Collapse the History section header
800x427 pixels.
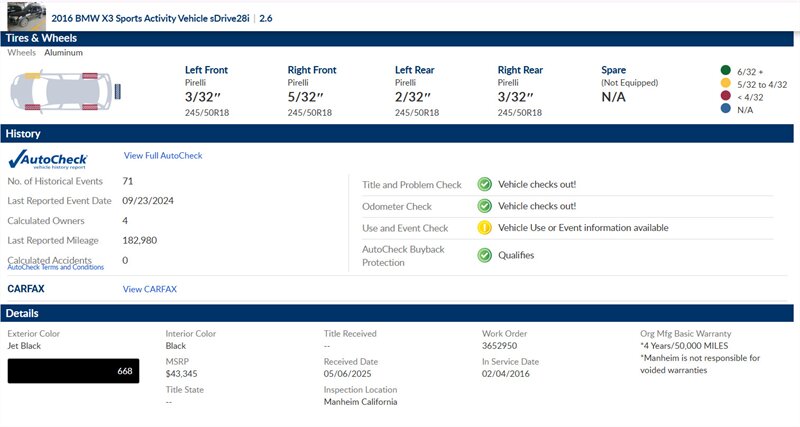[x=400, y=133]
